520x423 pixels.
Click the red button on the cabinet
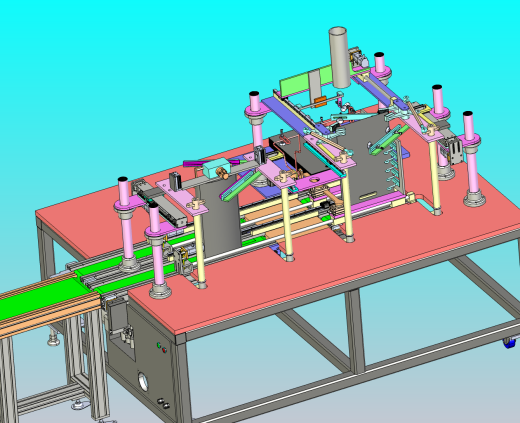click(x=164, y=350)
